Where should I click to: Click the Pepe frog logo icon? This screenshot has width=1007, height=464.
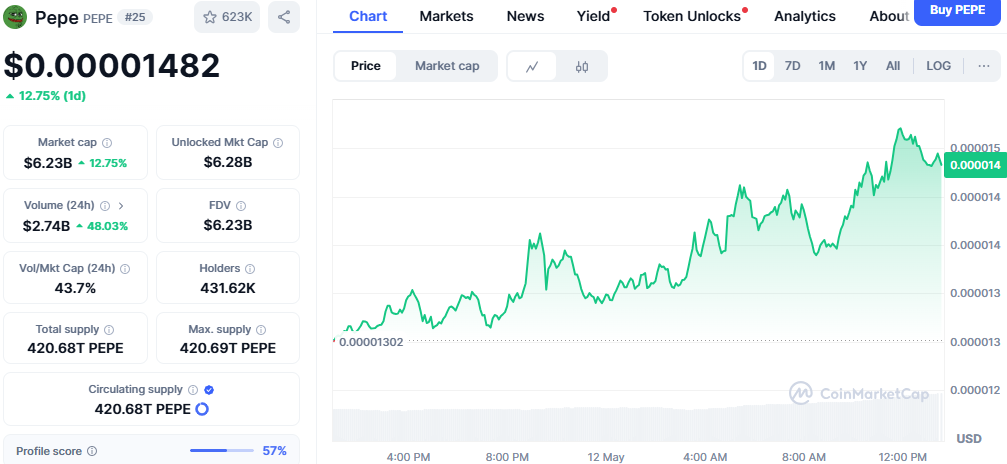pos(15,17)
